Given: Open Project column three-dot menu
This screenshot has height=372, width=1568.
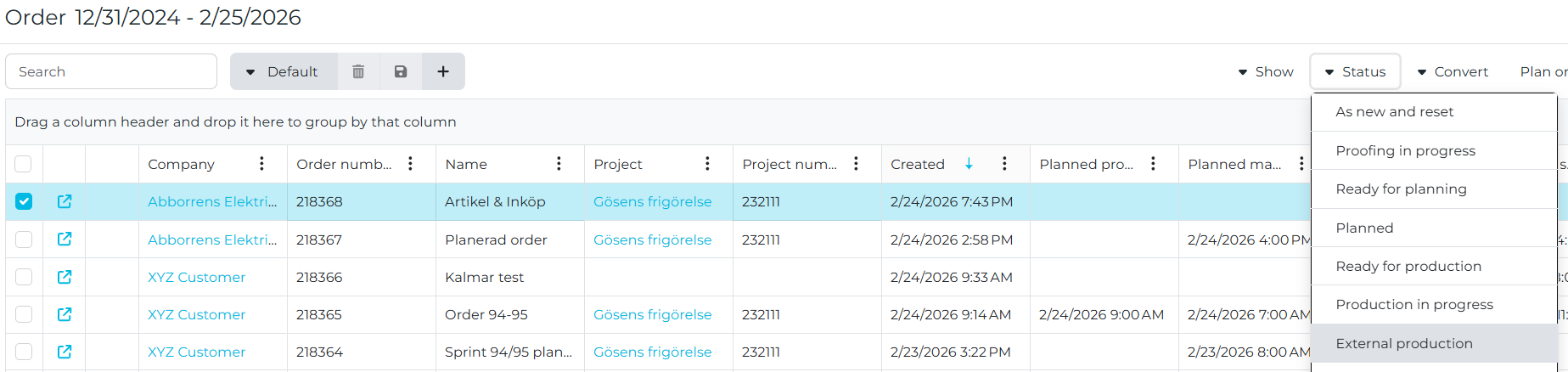Looking at the screenshot, I should (707, 164).
